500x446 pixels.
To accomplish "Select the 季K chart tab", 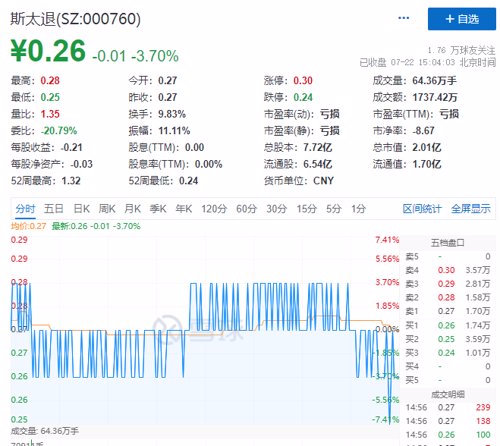I will pos(158,209).
